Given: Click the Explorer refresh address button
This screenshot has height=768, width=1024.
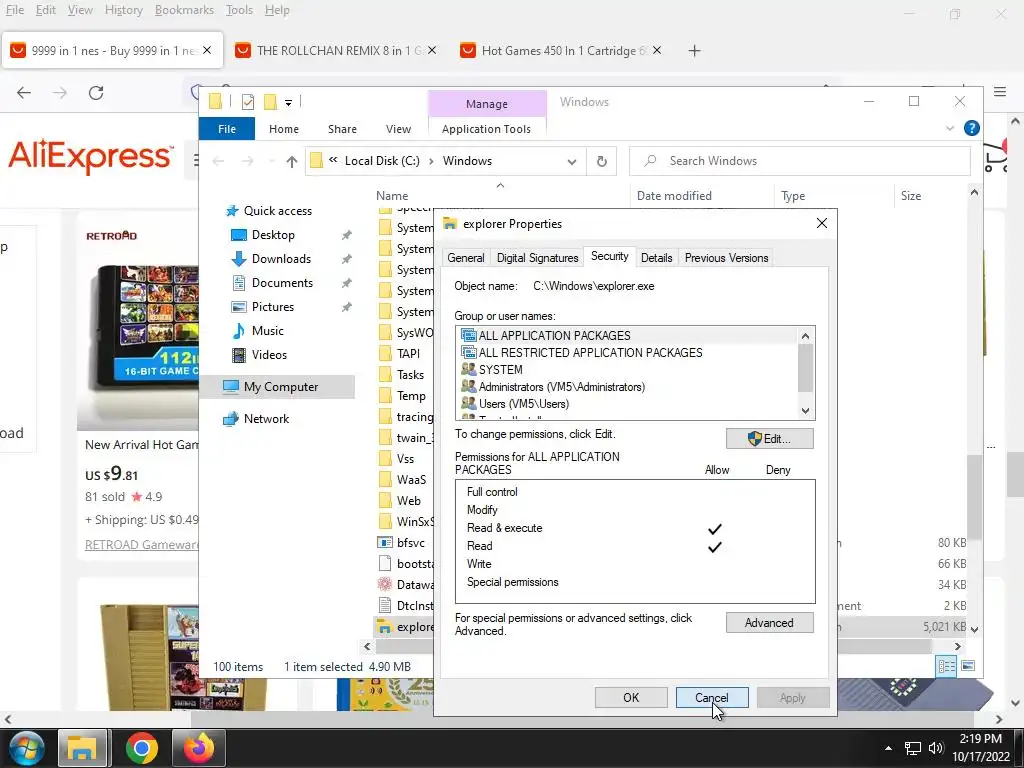Looking at the screenshot, I should [601, 161].
